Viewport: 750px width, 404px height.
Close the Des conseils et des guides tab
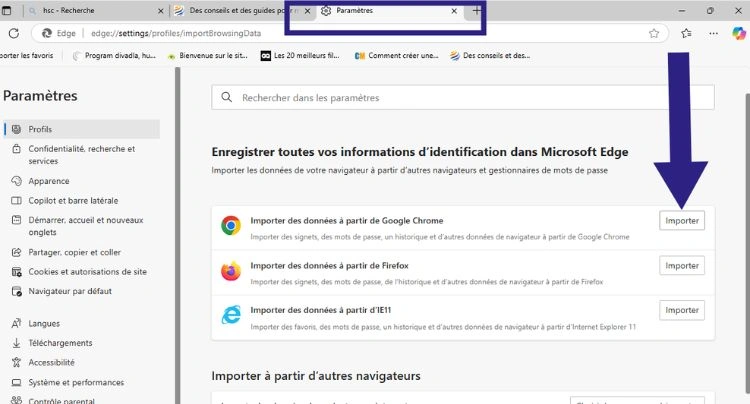308,11
